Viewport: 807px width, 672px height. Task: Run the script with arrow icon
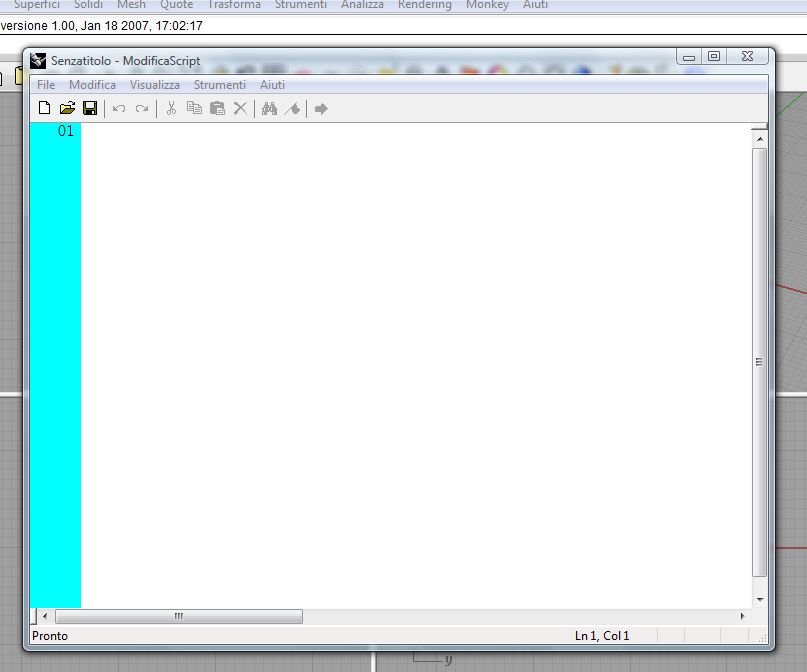pyautogui.click(x=321, y=109)
